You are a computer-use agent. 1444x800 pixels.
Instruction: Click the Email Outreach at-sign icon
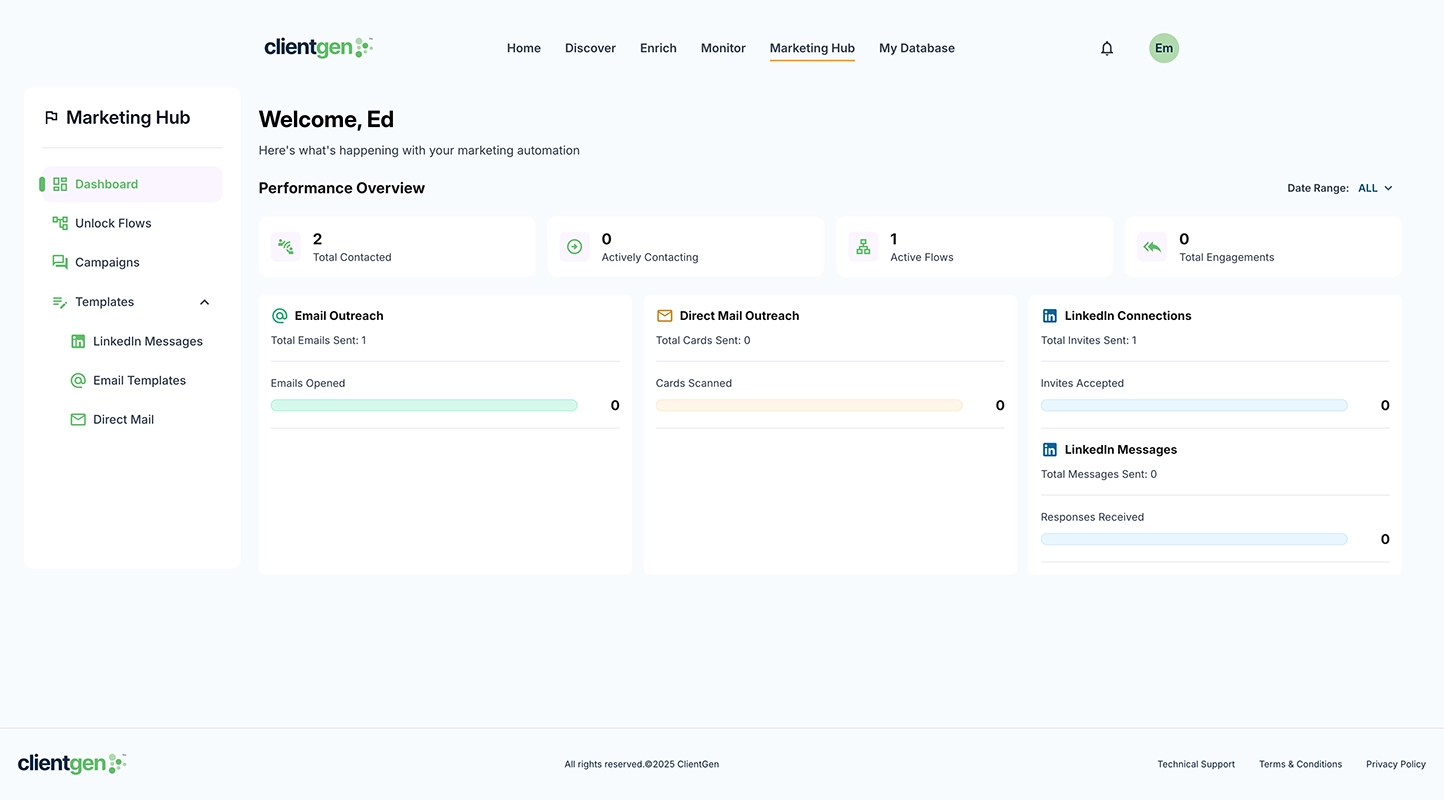coord(279,316)
